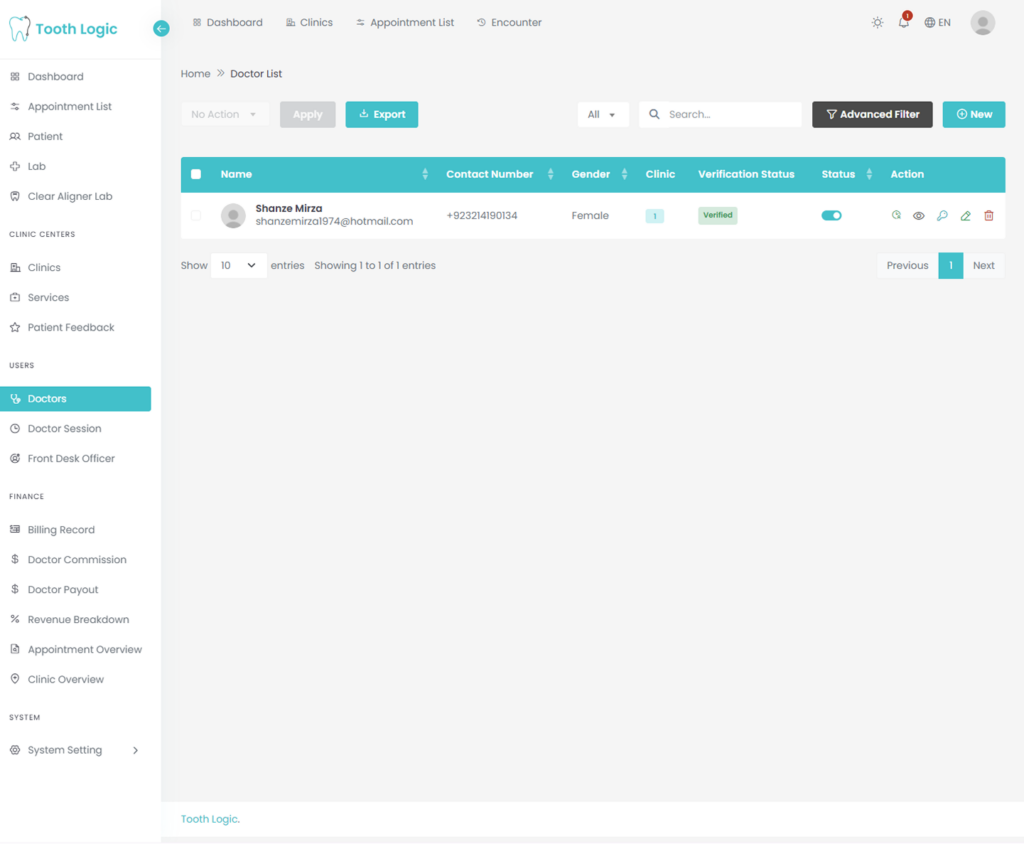Open the user profile avatar menu
The height and width of the screenshot is (844, 1024).
(x=982, y=23)
